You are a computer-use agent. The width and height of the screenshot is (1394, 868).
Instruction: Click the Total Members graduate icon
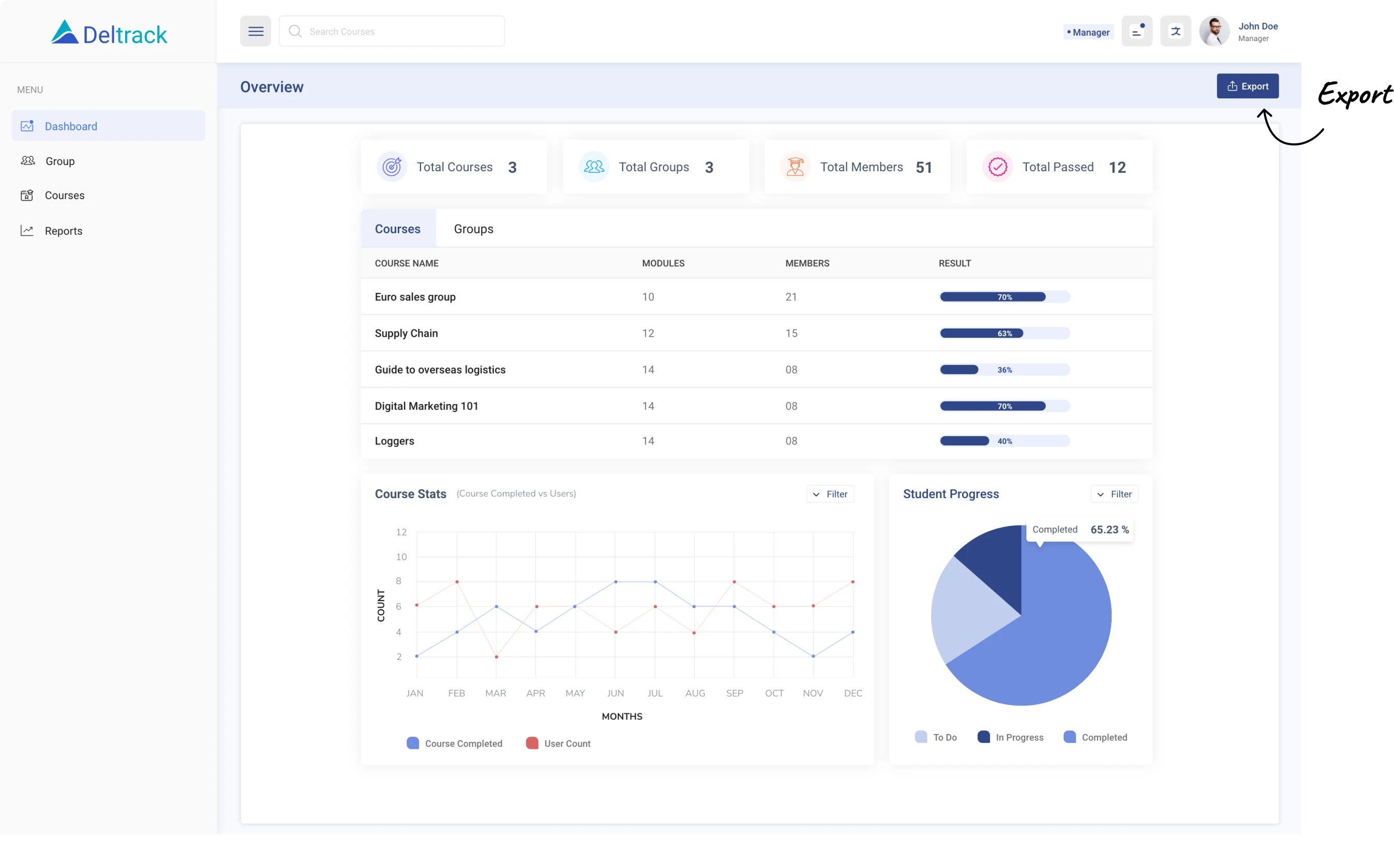[795, 167]
